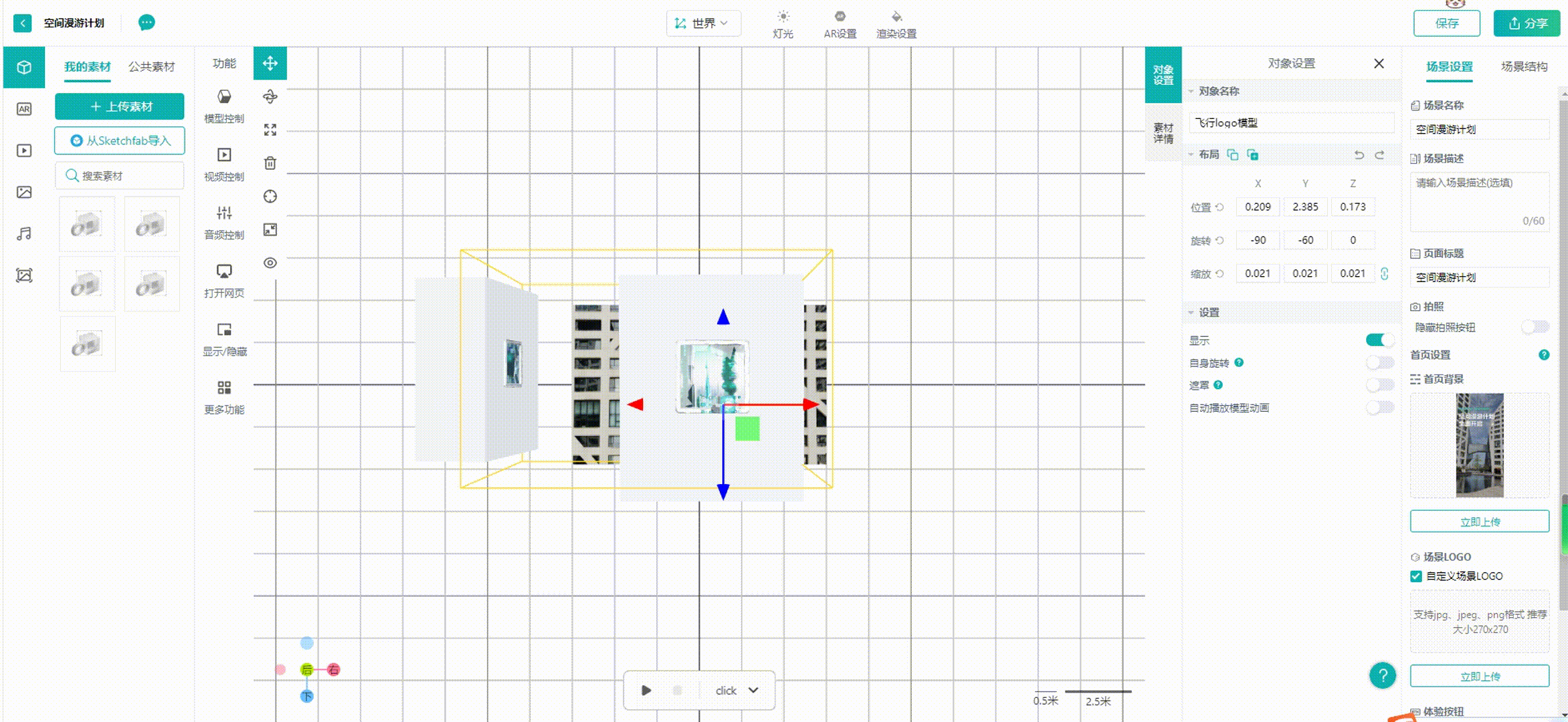The height and width of the screenshot is (722, 1568).
Task: Switch to 公共素材 tab
Action: [152, 67]
